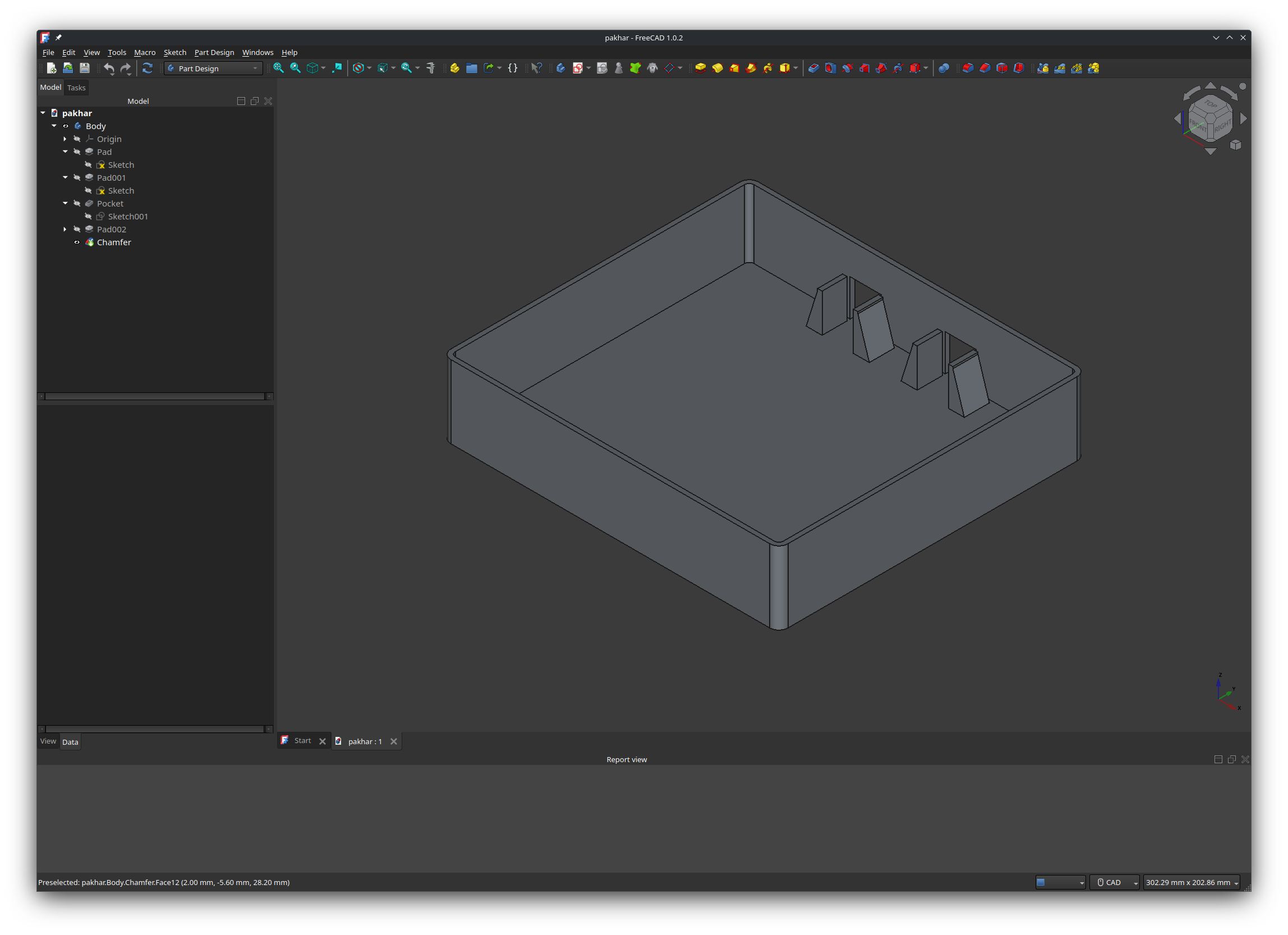Click the What's This help cursor icon

tap(536, 68)
